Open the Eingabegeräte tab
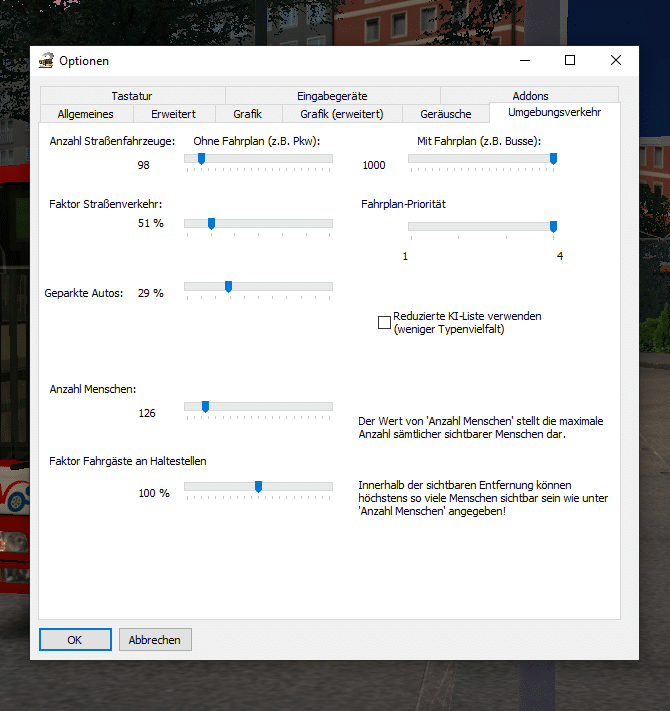 click(x=332, y=96)
